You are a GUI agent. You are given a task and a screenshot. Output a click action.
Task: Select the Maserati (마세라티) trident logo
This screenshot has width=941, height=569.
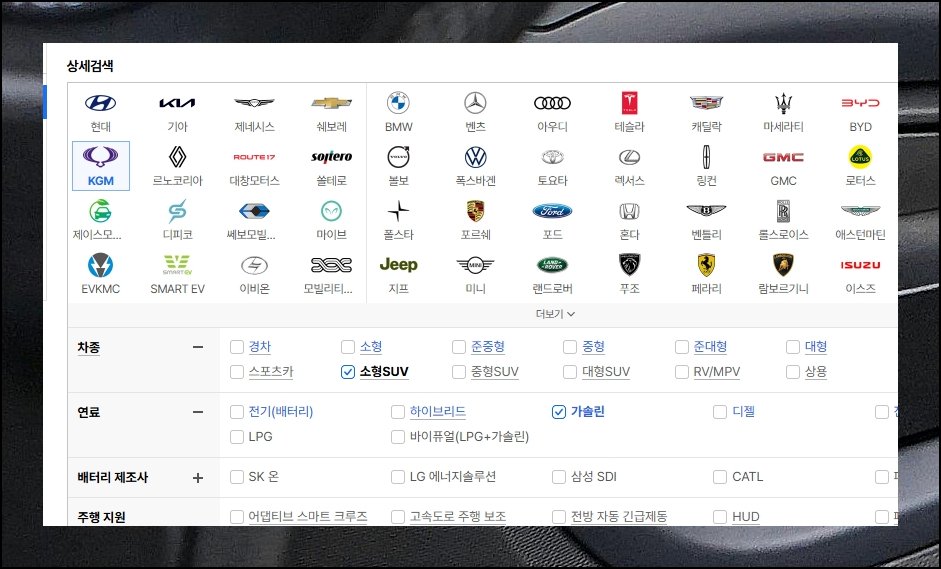pyautogui.click(x=783, y=103)
